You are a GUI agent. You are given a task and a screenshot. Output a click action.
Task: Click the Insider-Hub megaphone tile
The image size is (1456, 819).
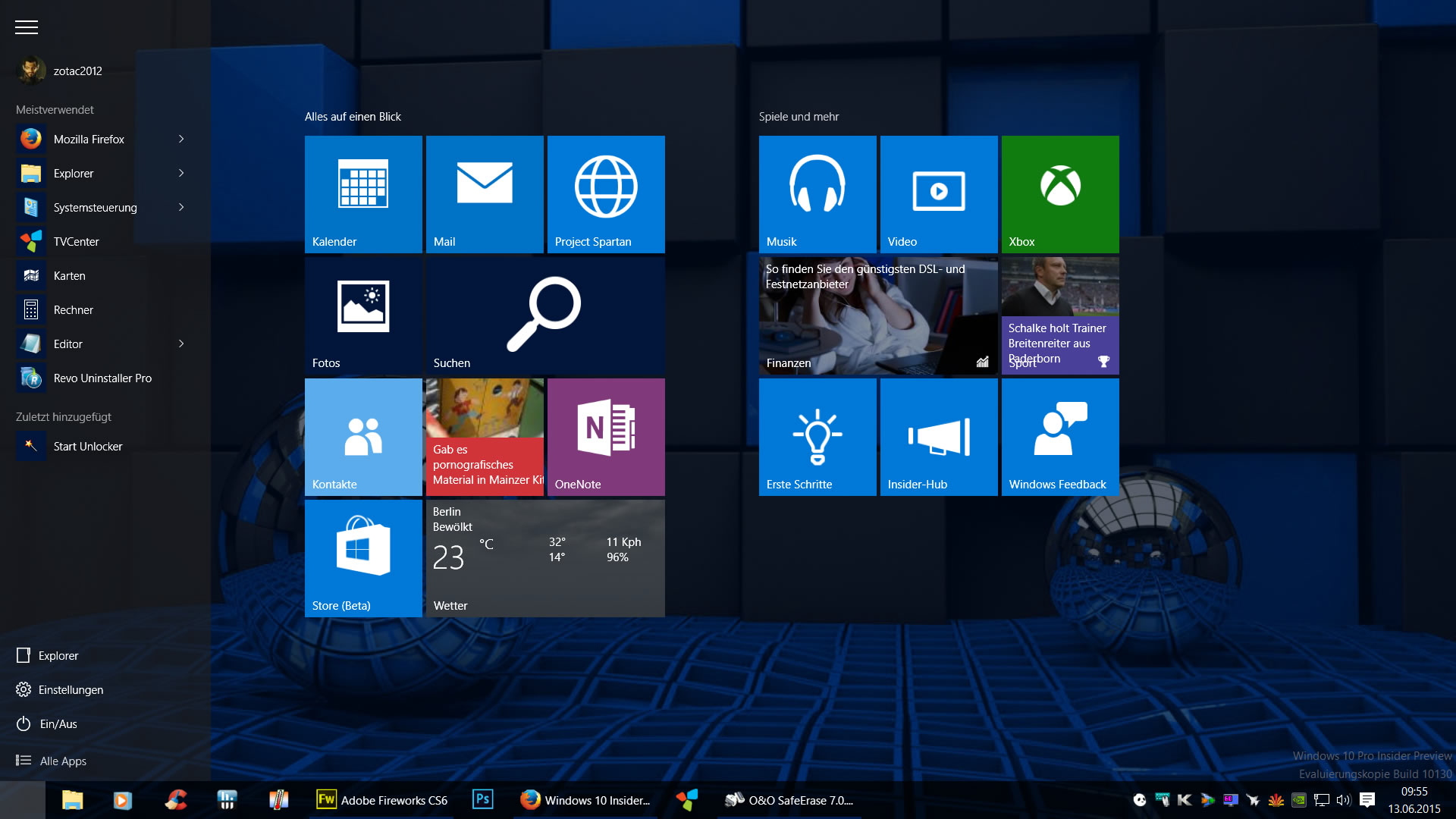pyautogui.click(x=938, y=437)
